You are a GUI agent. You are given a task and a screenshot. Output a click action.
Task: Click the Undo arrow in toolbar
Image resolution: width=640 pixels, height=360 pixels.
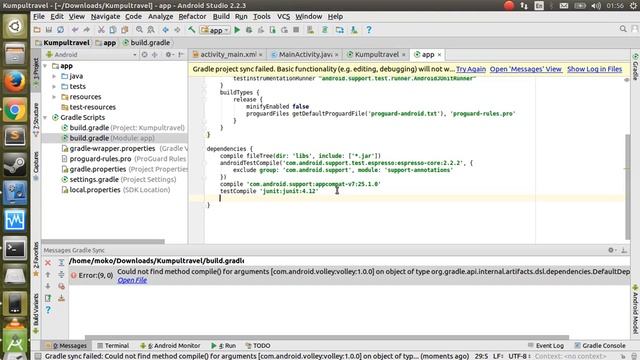pos(75,30)
